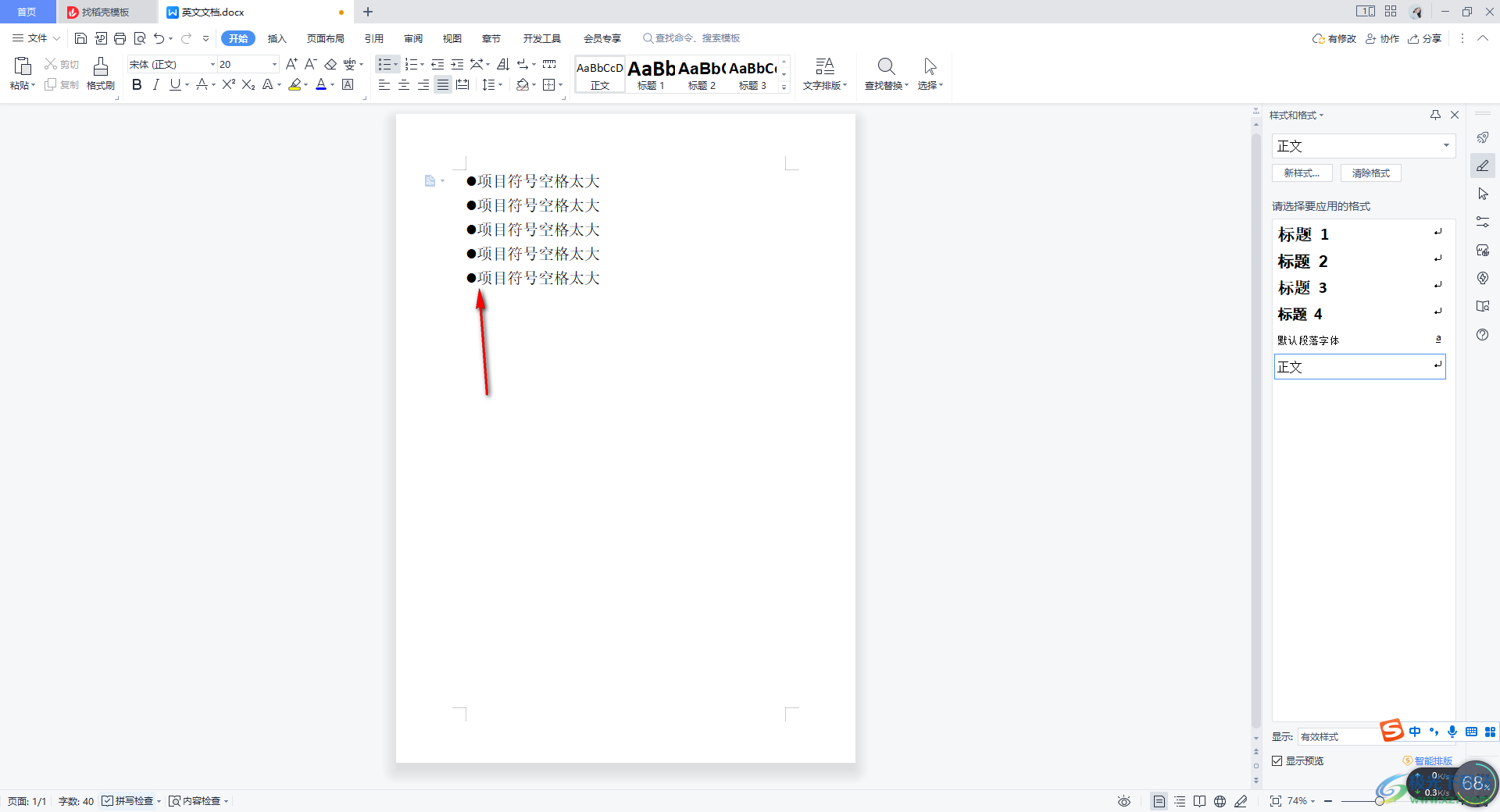This screenshot has height=812, width=1500.
Task: Click the sort icon in paragraph group
Action: click(x=503, y=64)
